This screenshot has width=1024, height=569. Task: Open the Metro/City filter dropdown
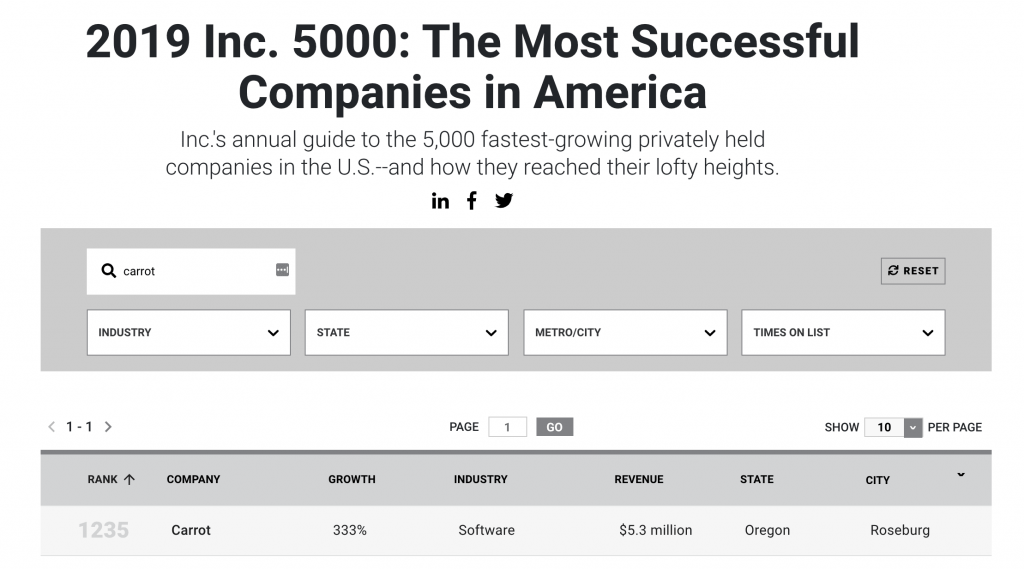625,333
